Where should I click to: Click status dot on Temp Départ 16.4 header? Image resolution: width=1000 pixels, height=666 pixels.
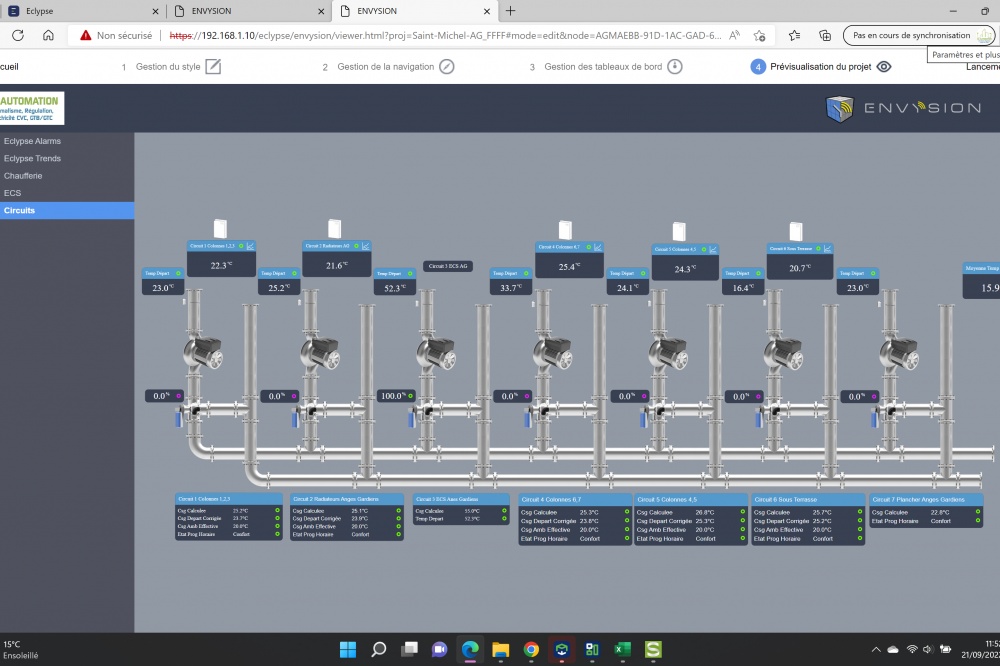click(758, 273)
